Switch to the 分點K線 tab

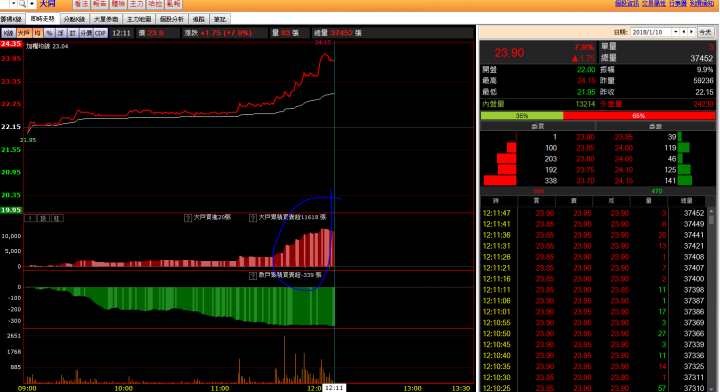click(74, 19)
